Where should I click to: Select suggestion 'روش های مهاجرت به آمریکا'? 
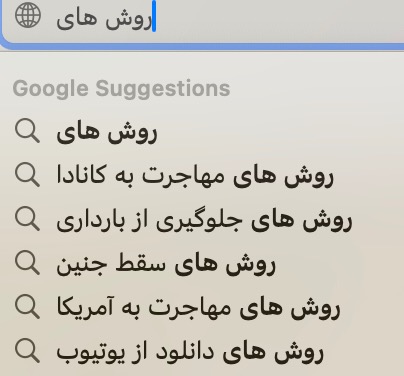pyautogui.click(x=202, y=308)
